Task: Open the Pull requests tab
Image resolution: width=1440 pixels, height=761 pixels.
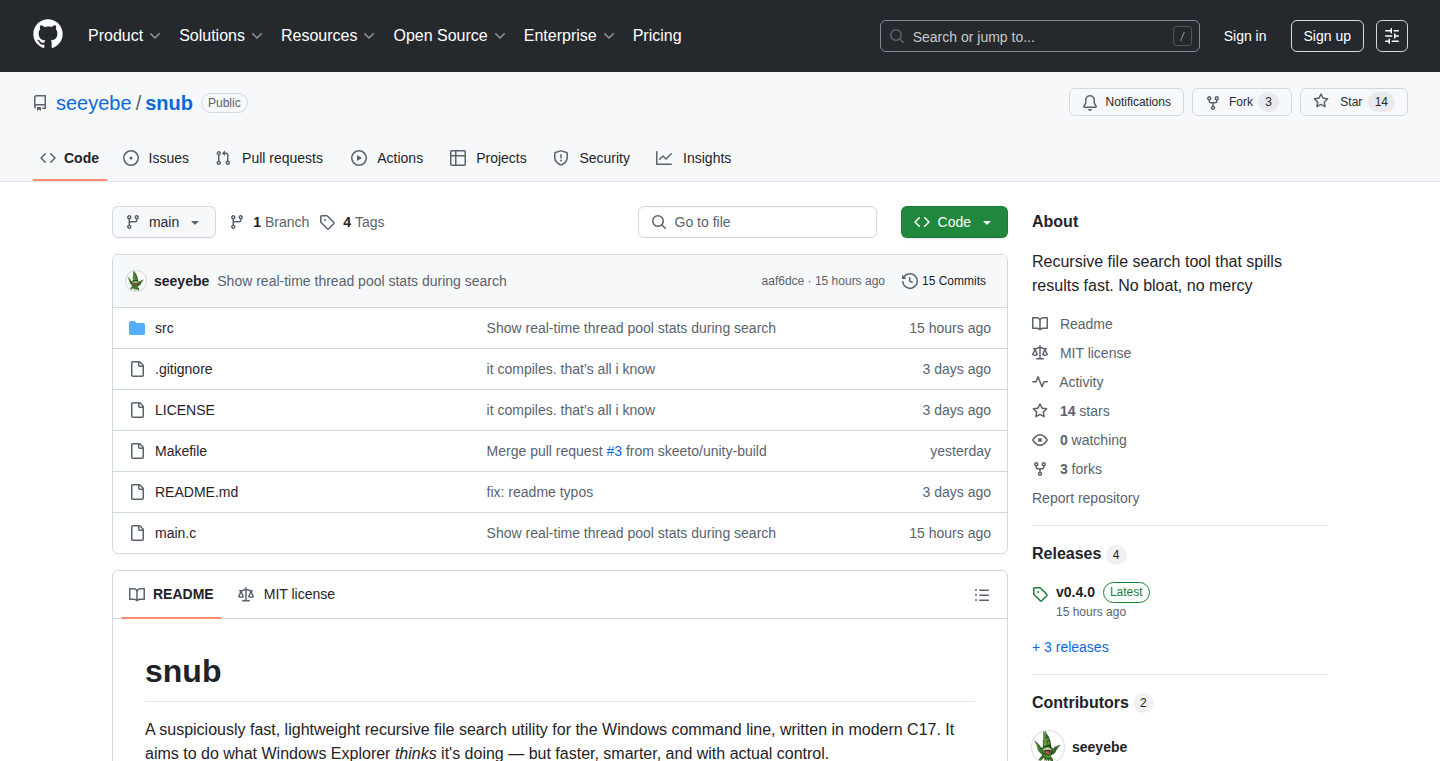Action: [269, 158]
